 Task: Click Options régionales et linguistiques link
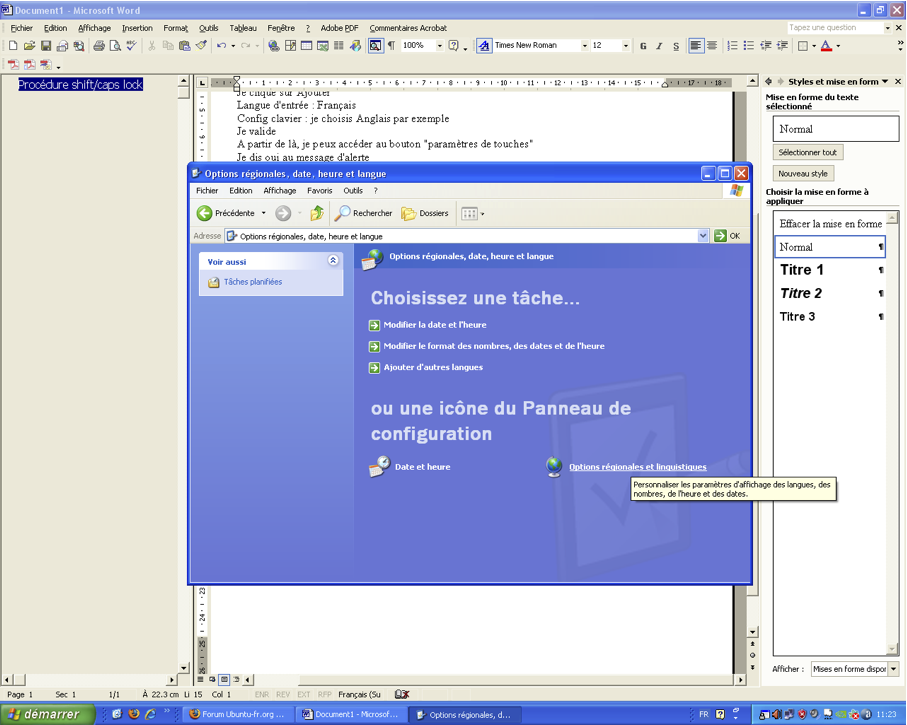coord(637,467)
